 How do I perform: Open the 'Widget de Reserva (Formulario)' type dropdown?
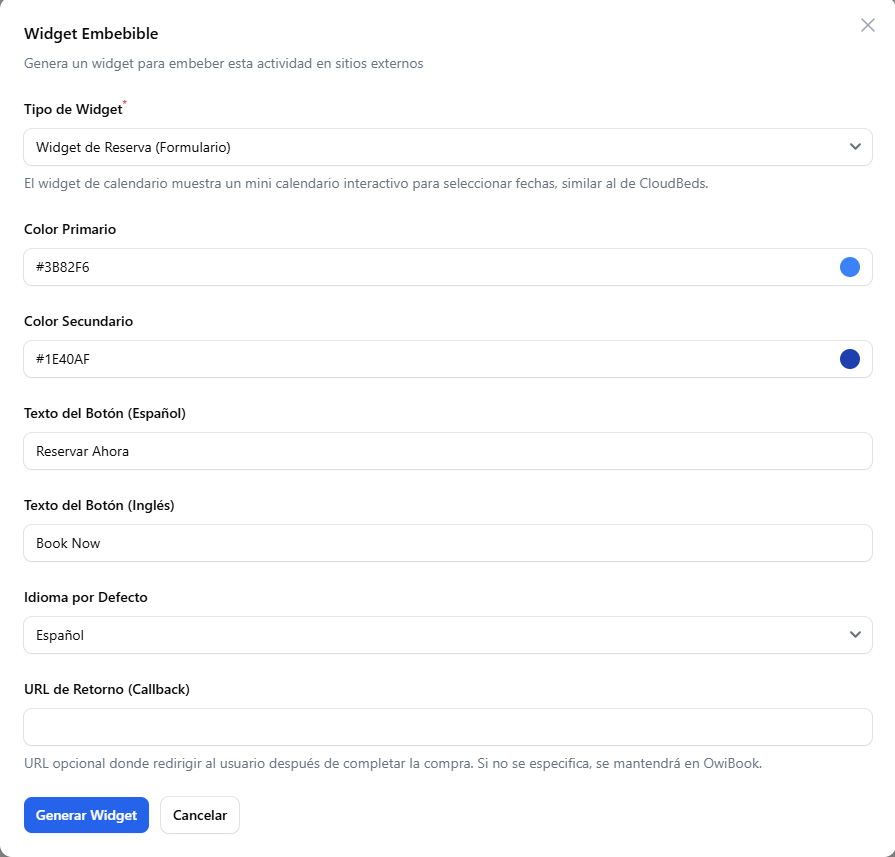click(x=430, y=147)
